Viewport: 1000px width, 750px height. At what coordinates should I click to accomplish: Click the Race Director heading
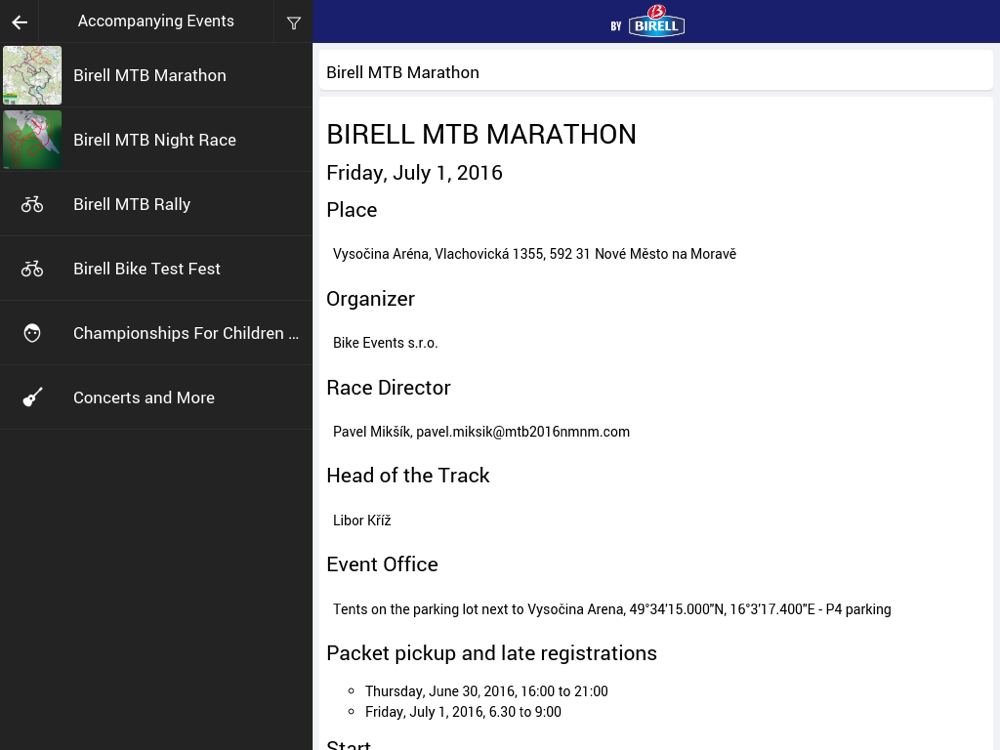pyautogui.click(x=388, y=388)
